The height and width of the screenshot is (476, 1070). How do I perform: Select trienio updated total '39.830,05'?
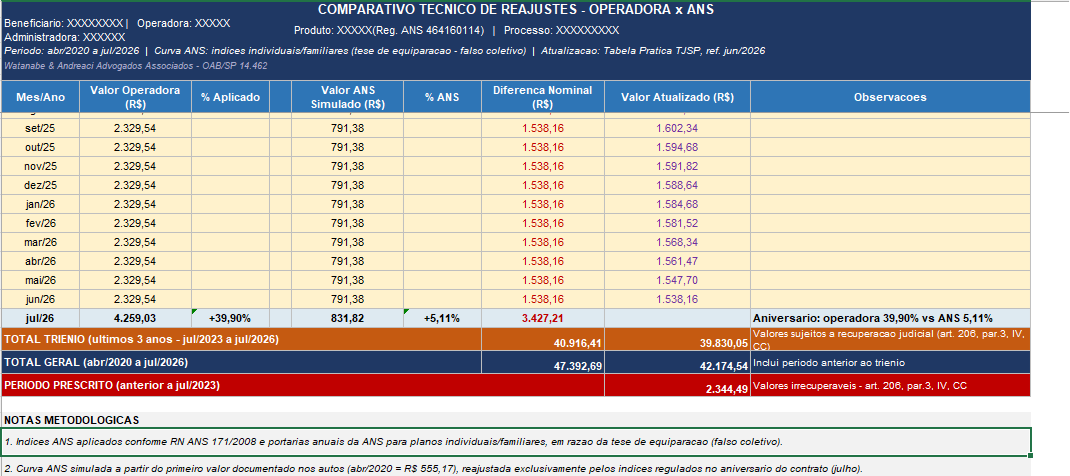(x=677, y=339)
